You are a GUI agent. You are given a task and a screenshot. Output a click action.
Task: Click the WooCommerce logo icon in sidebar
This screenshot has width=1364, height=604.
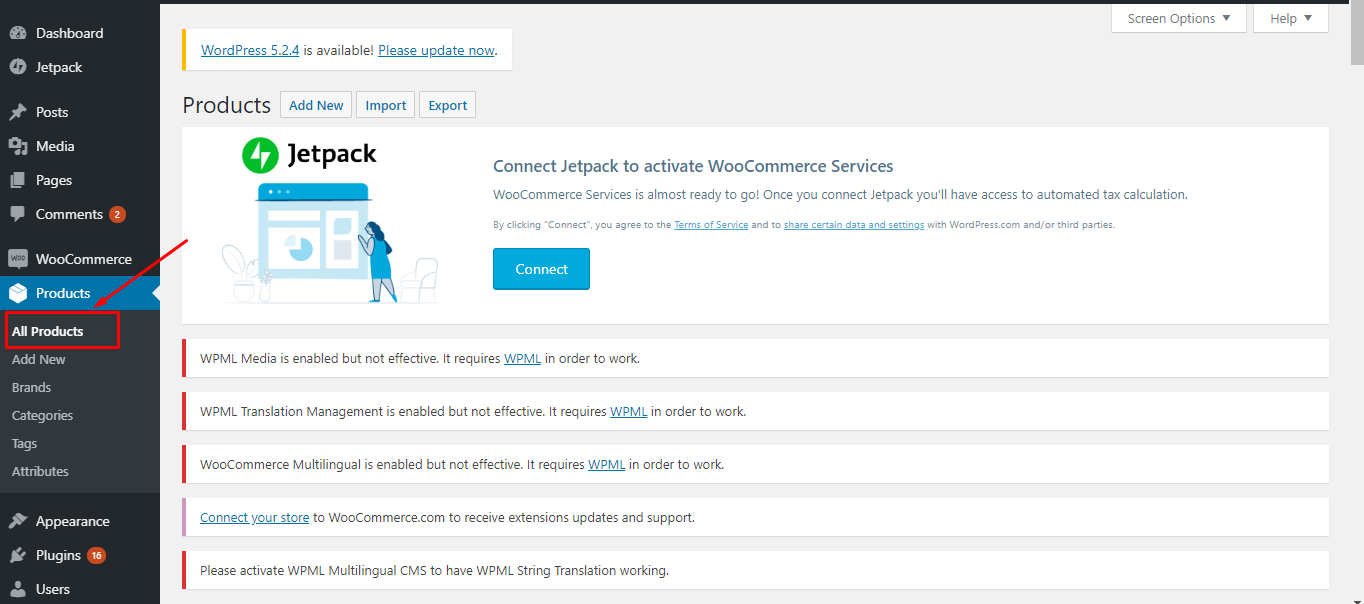point(18,259)
